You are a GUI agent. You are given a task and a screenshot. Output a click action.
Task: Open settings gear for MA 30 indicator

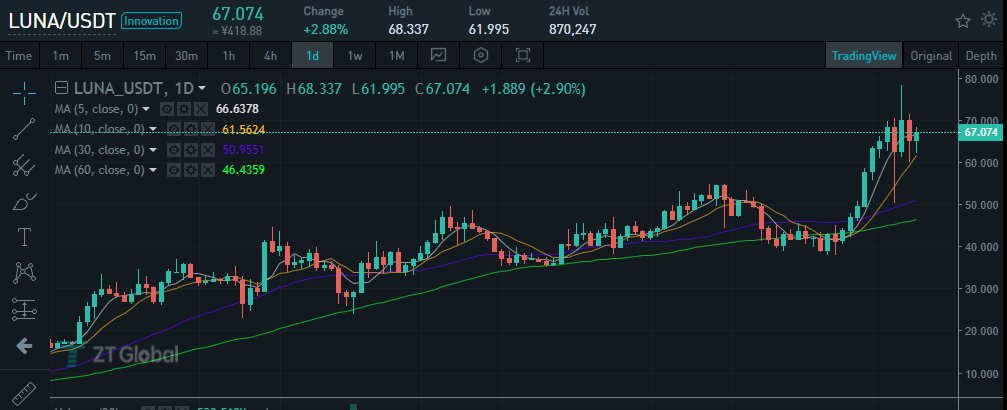point(191,150)
